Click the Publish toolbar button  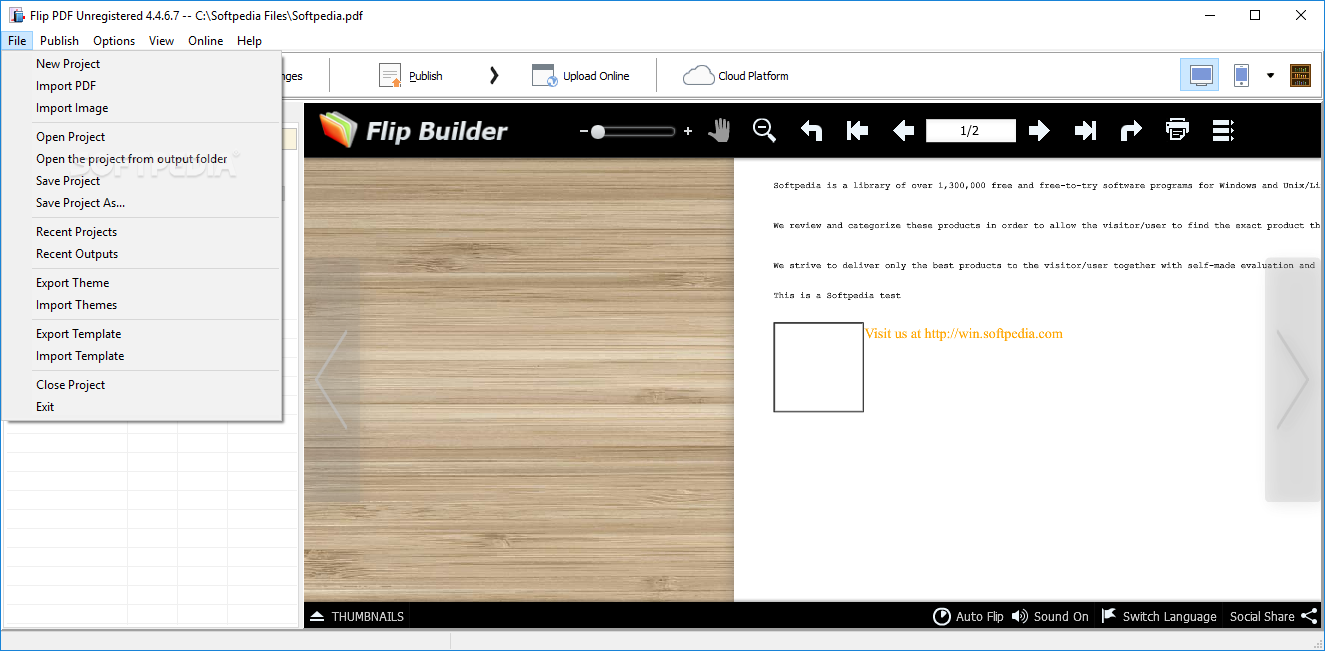pyautogui.click(x=411, y=75)
